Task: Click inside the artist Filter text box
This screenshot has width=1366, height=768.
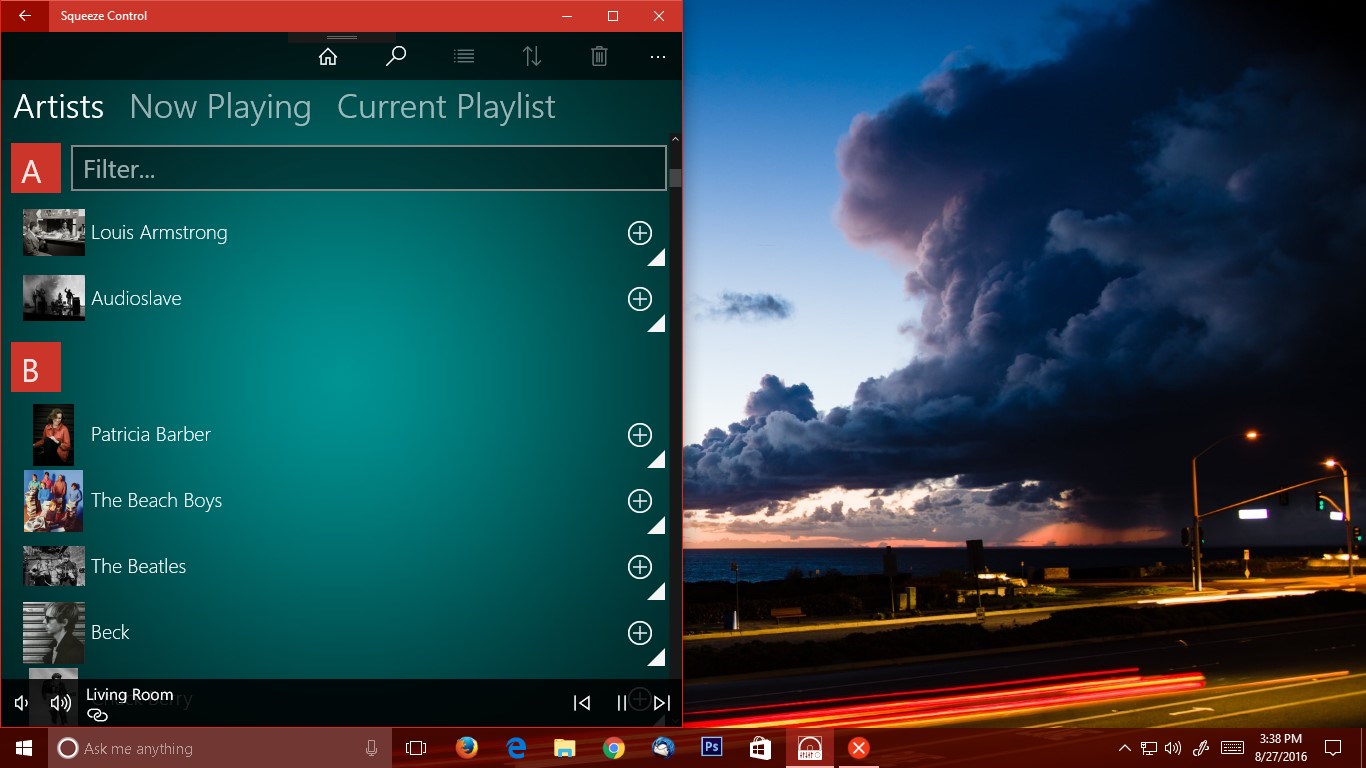Action: pyautogui.click(x=369, y=168)
